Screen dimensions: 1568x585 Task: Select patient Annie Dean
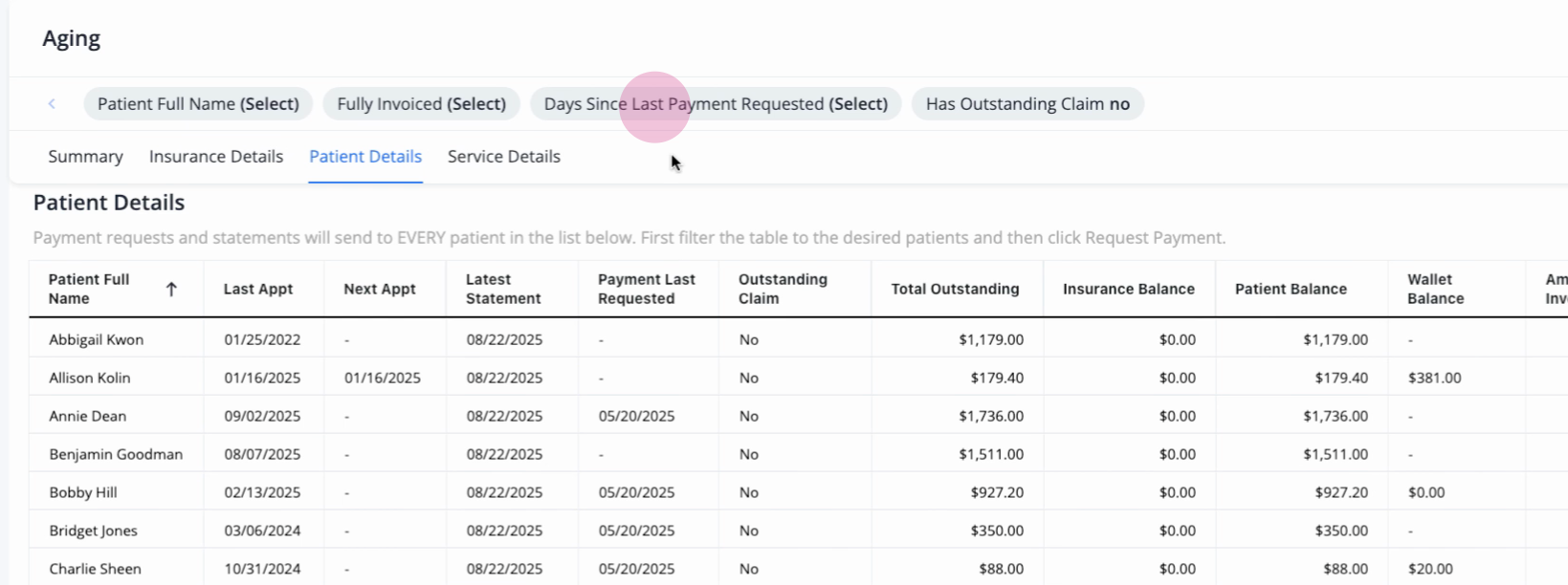87,416
